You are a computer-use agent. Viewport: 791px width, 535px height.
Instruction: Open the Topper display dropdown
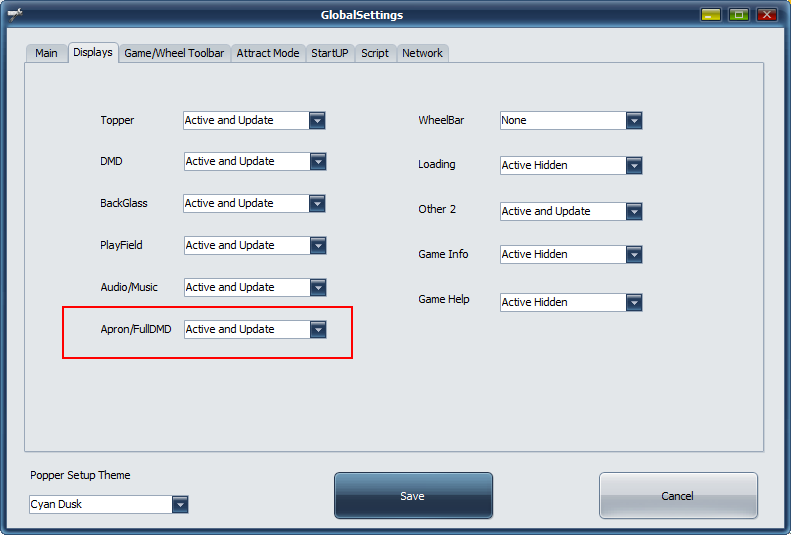[x=316, y=120]
